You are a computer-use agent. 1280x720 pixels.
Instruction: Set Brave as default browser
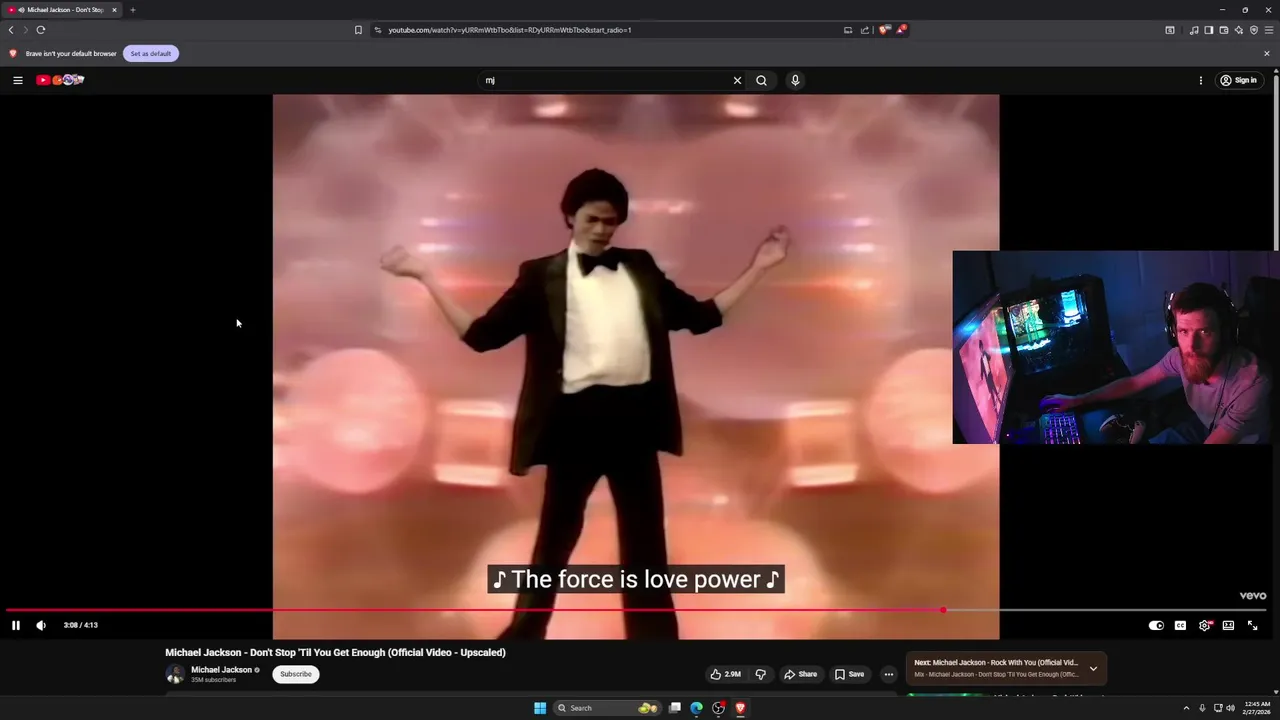point(151,53)
